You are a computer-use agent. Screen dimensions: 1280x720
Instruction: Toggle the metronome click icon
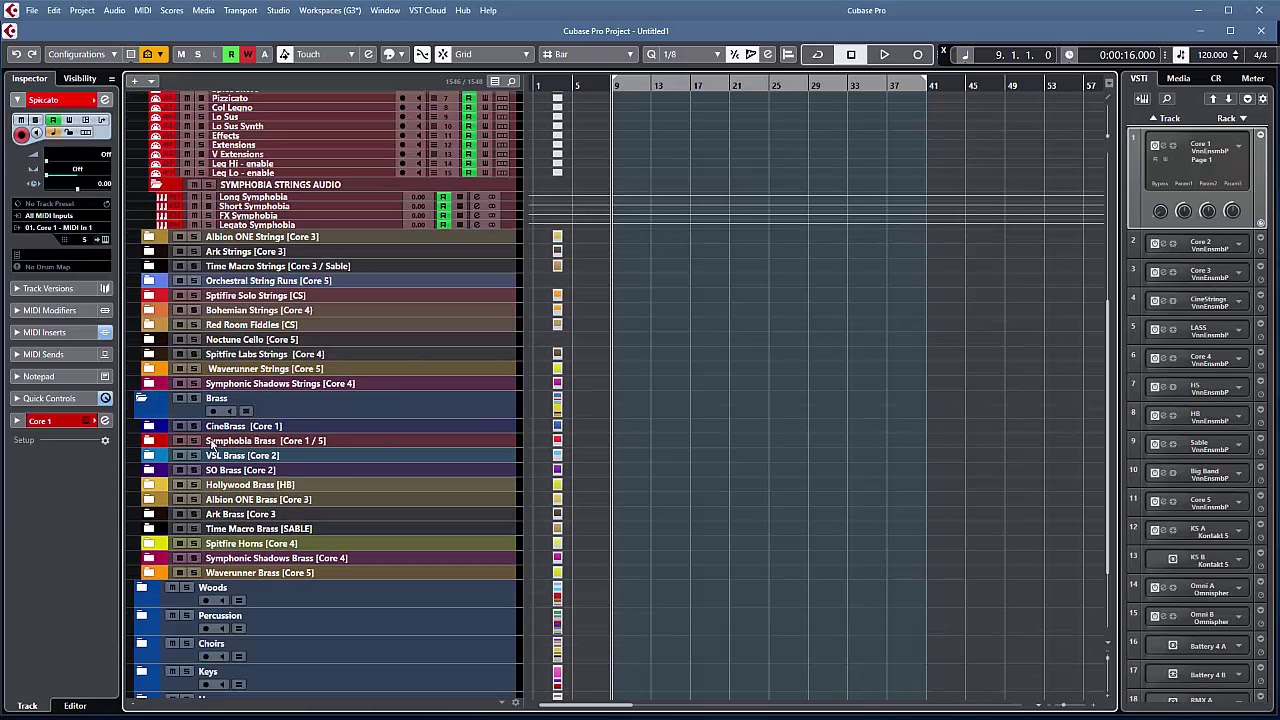(1181, 55)
